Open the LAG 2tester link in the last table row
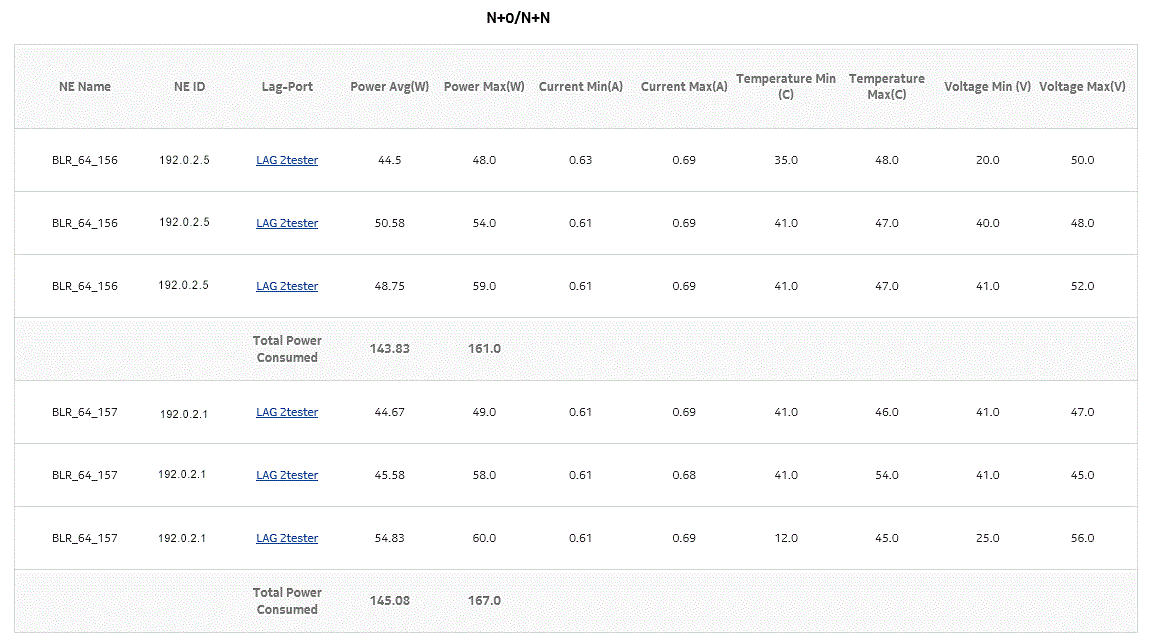Image resolution: width=1149 pixels, height=644 pixels. point(287,538)
